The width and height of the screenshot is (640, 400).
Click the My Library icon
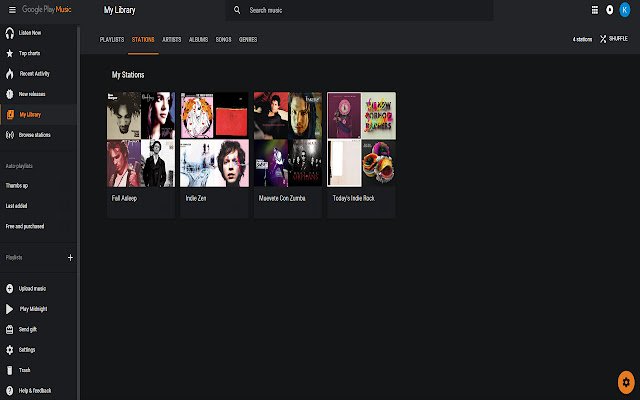tap(10, 115)
